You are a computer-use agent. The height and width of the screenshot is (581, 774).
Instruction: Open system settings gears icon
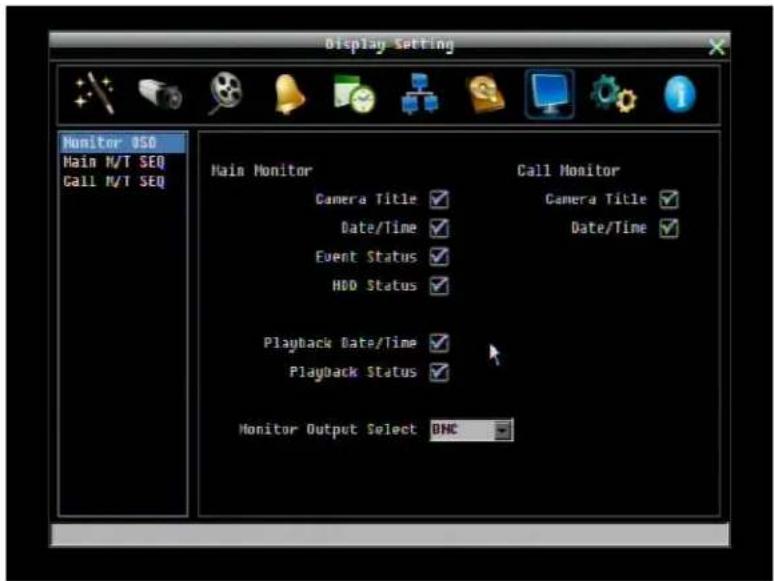pos(614,95)
